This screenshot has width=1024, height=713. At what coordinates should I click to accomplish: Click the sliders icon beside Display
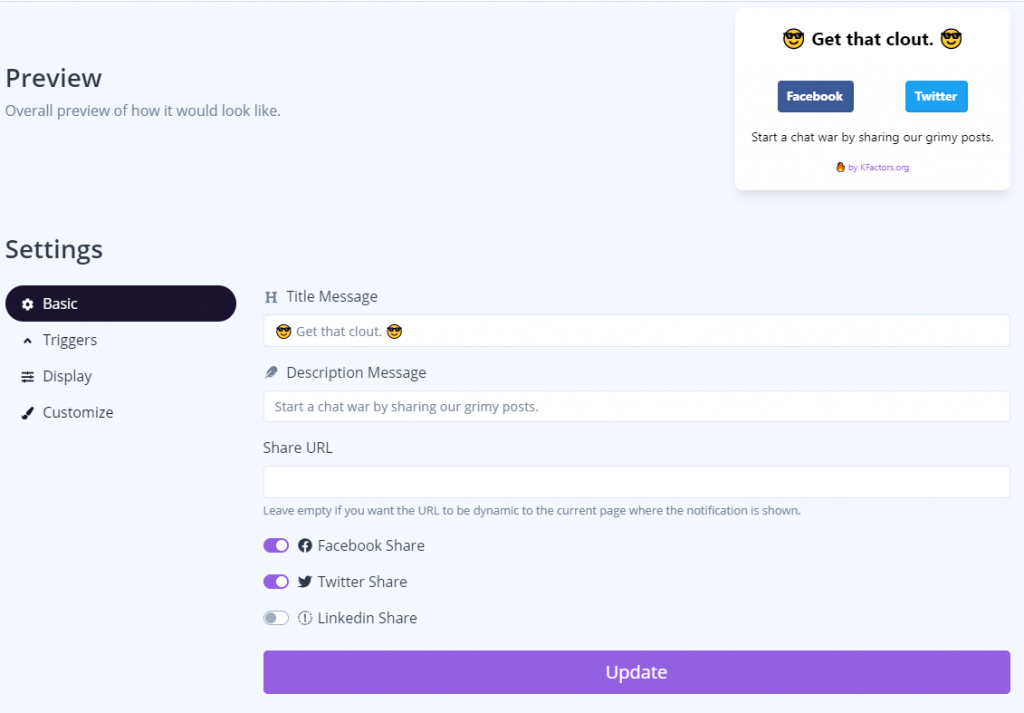coord(27,377)
